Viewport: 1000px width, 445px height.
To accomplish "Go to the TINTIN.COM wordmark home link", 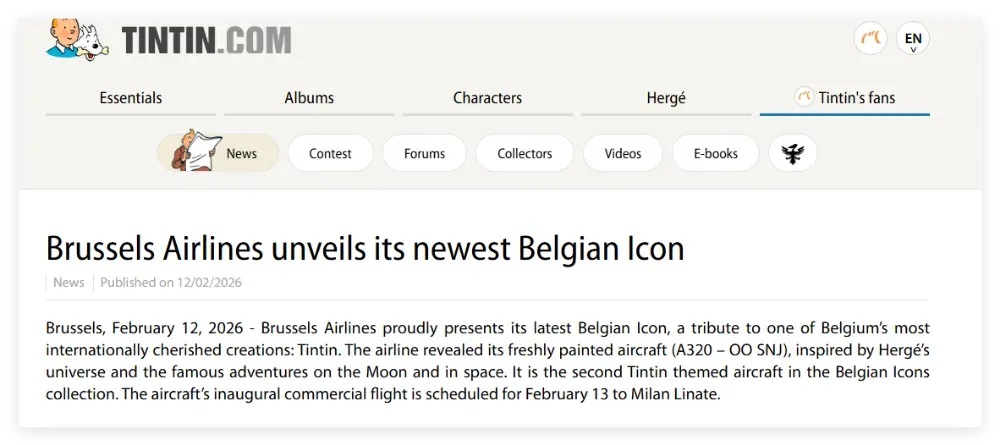I will tap(206, 40).
